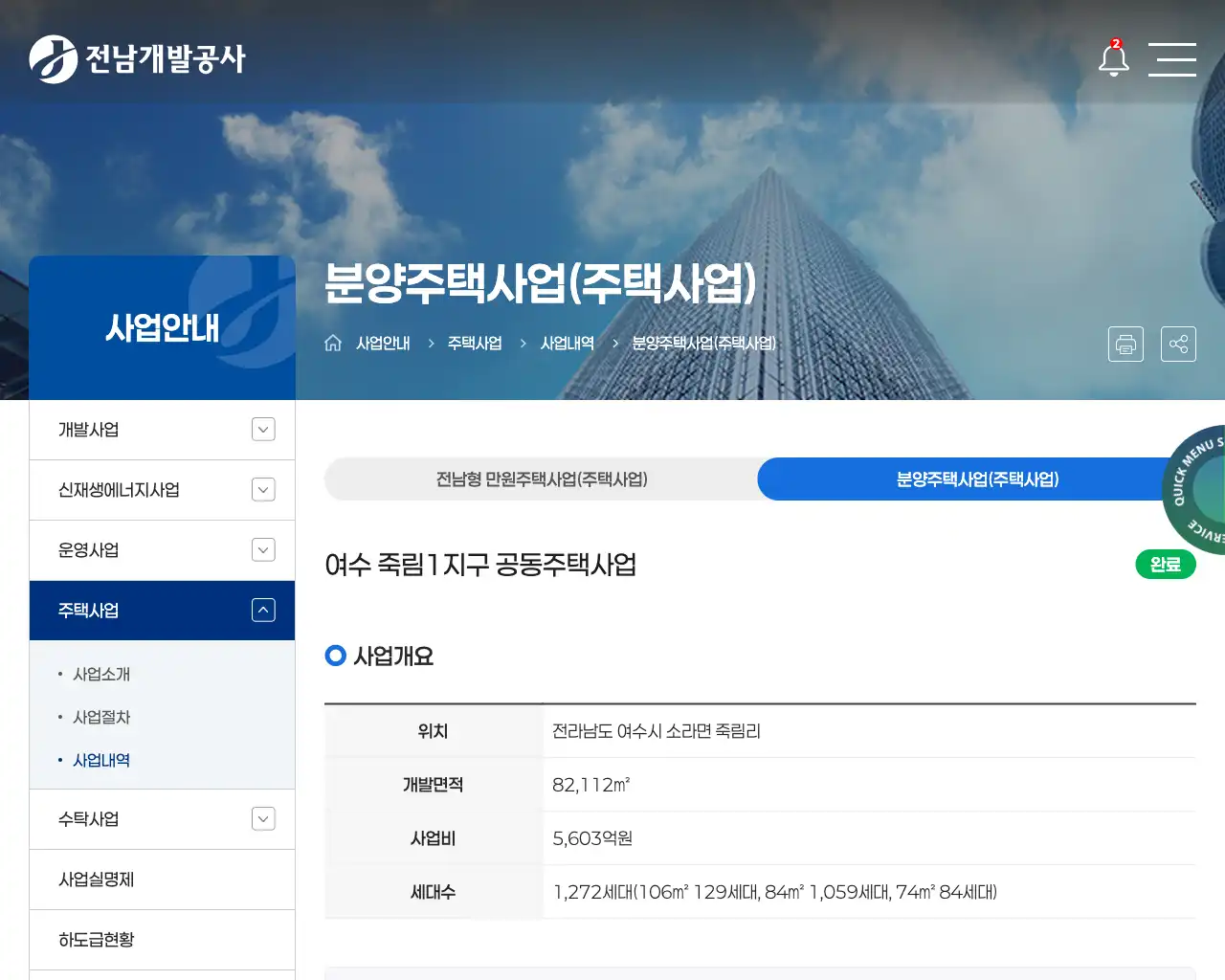Click the 전남개발공사 logo
This screenshot has height=980, width=1225.
point(137,59)
